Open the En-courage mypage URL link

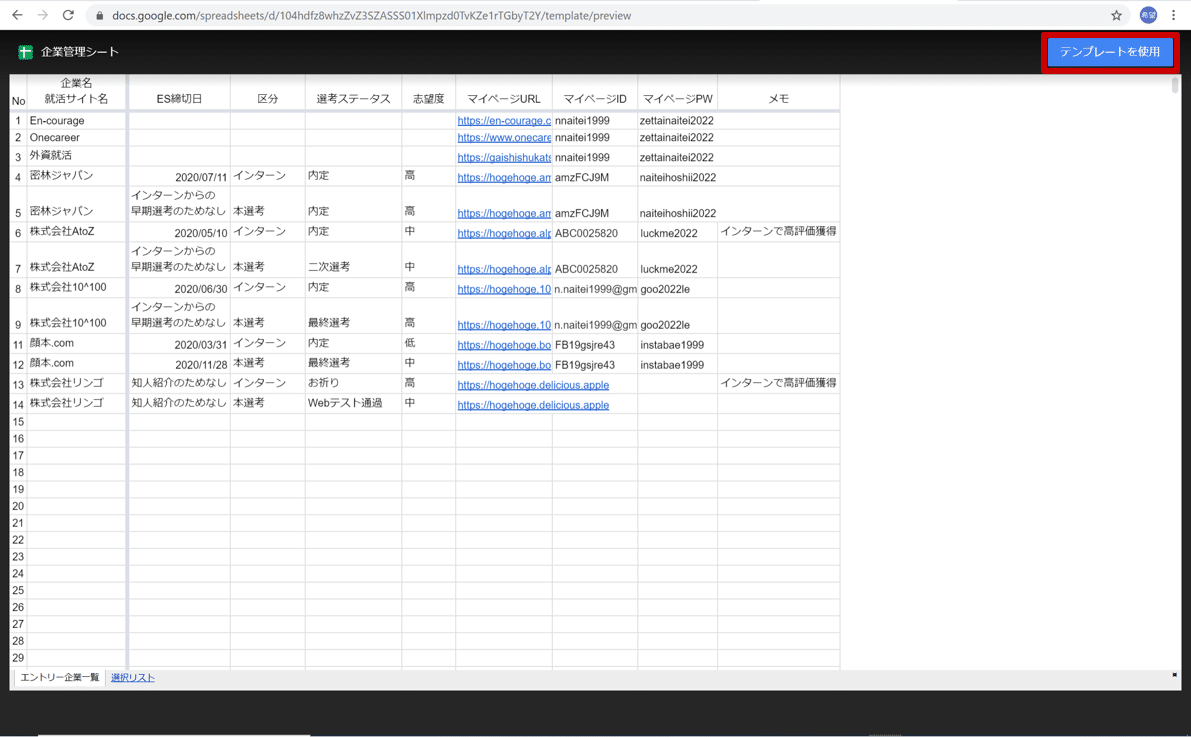504,120
